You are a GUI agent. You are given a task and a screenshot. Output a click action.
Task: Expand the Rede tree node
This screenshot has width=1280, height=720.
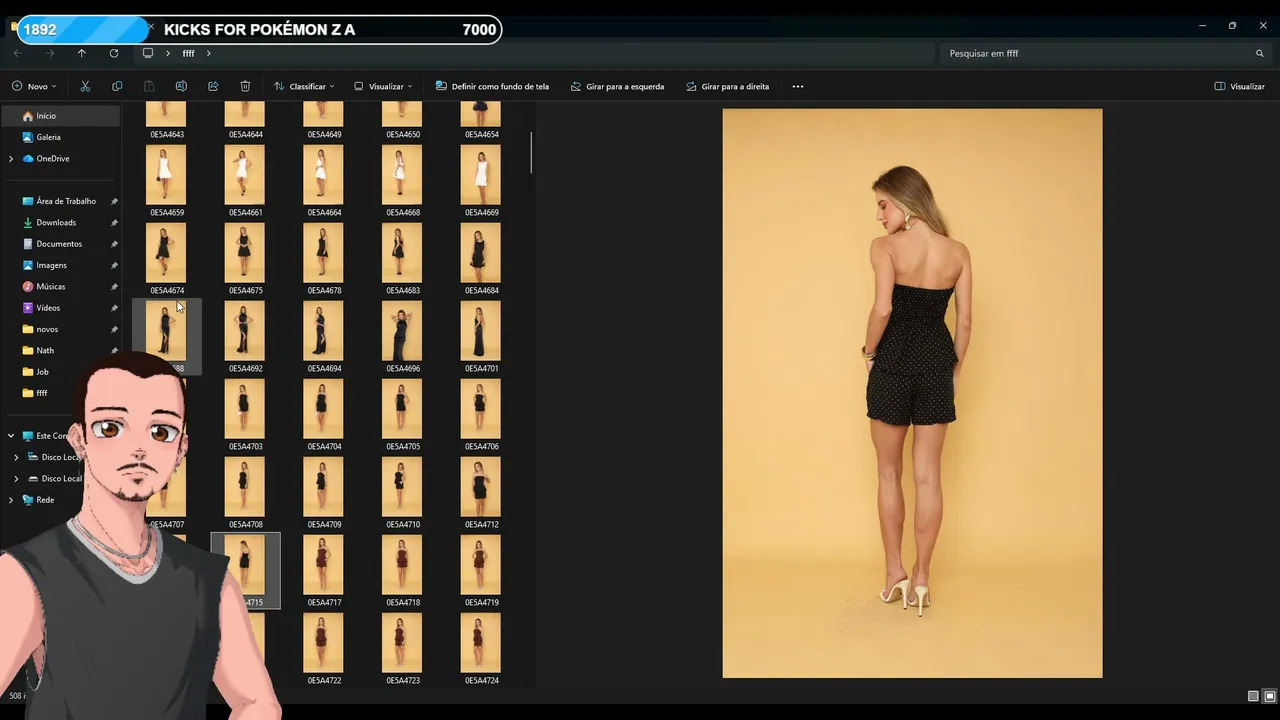tap(11, 500)
